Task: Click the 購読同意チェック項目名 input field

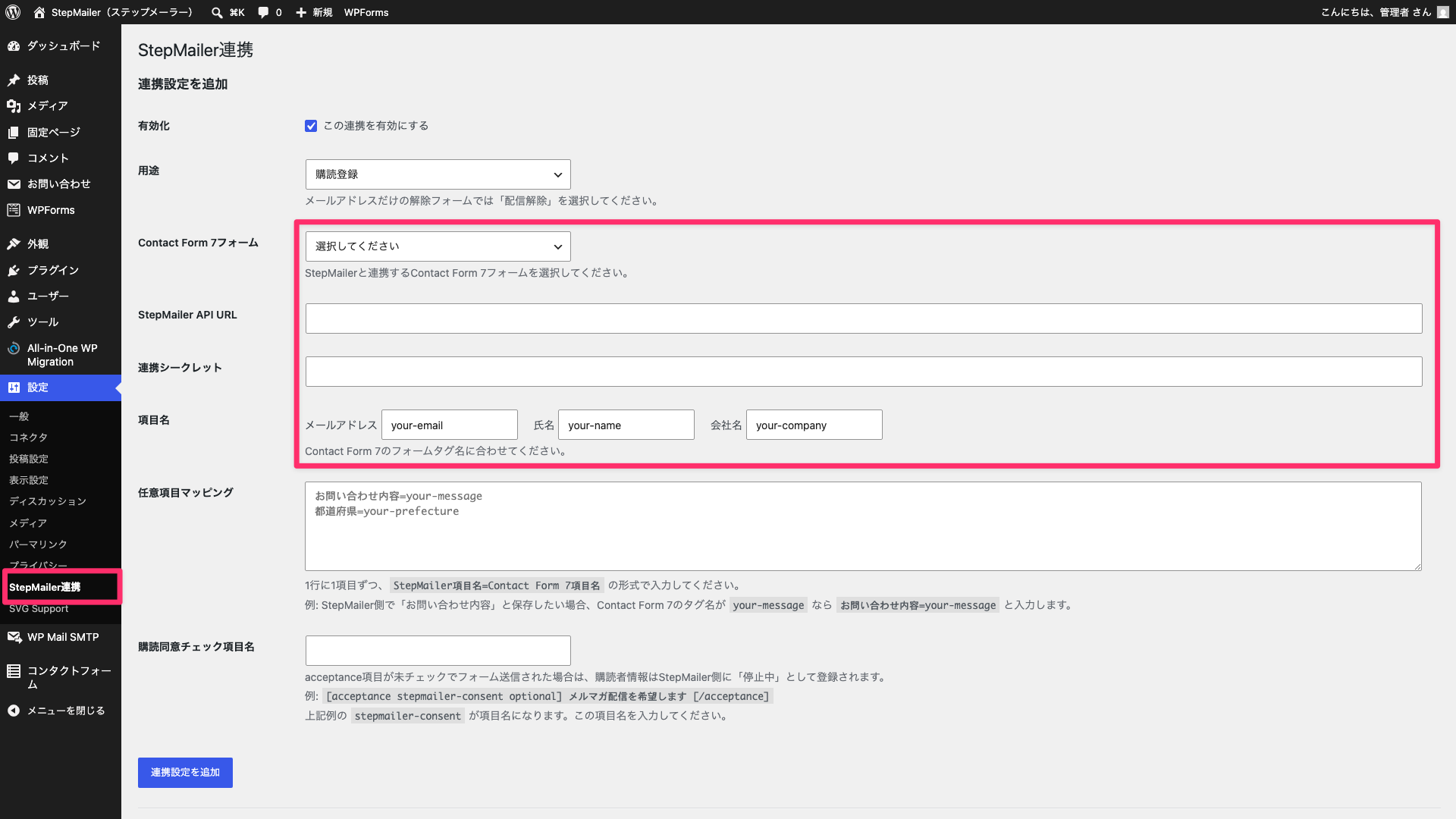Action: click(x=438, y=651)
